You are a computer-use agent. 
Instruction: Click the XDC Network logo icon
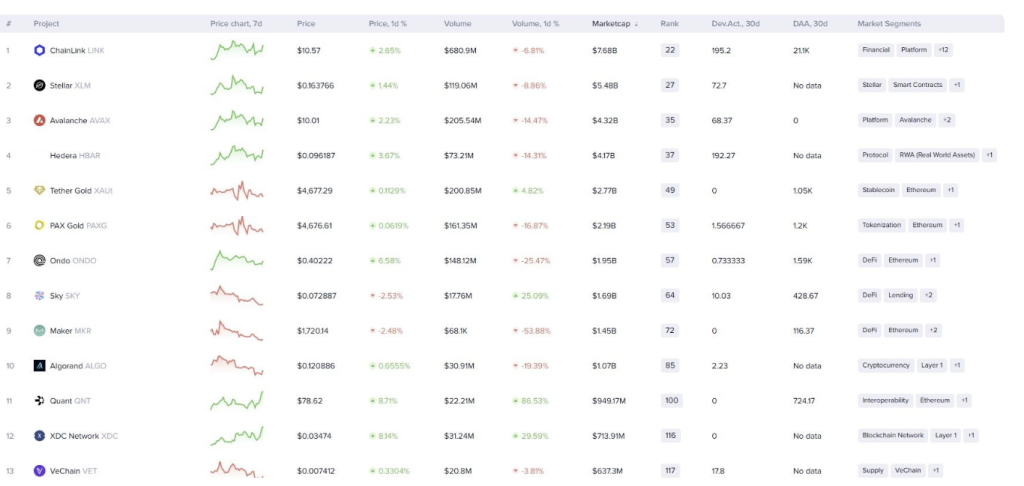tap(39, 436)
